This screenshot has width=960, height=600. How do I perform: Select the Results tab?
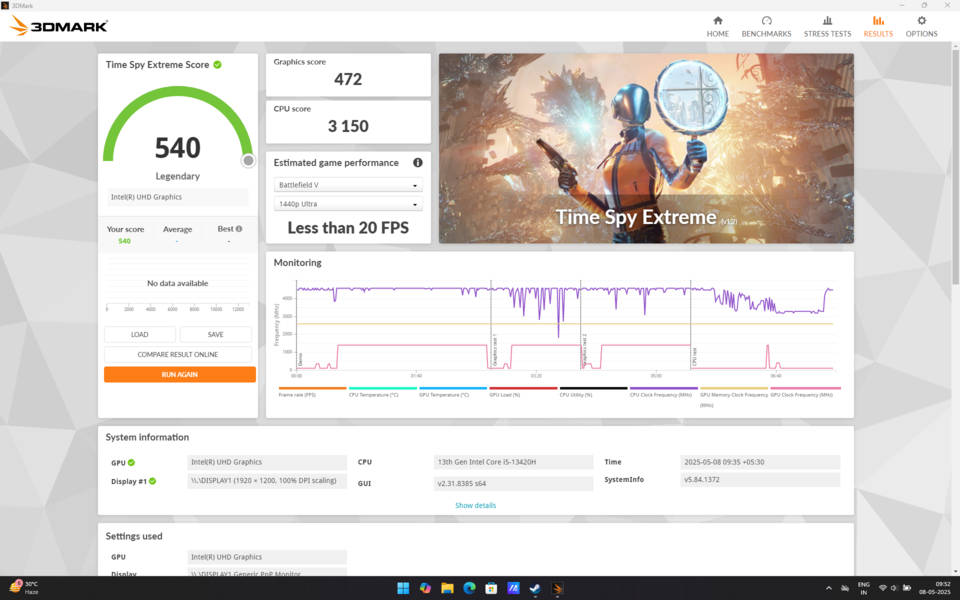pos(878,27)
